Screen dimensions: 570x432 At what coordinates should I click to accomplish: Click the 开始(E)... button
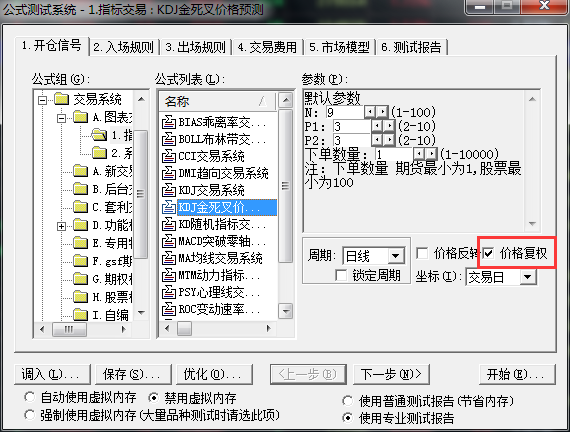[517, 374]
